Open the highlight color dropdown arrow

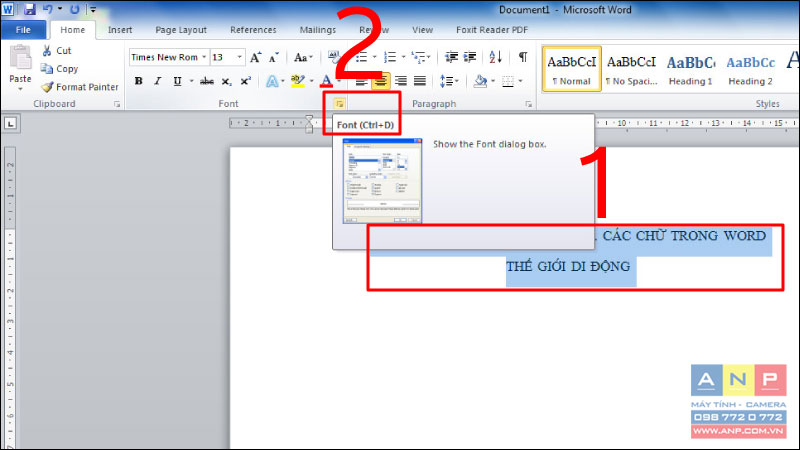(311, 81)
